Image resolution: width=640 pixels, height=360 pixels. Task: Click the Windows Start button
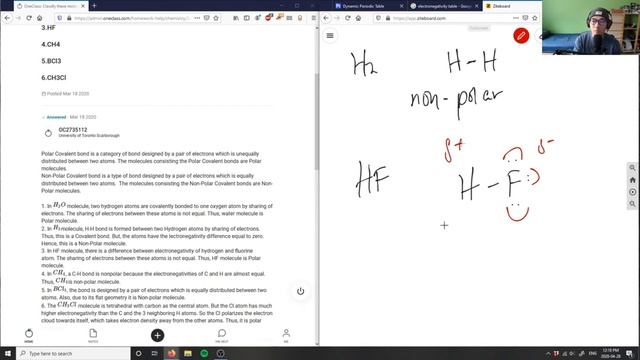(8, 353)
